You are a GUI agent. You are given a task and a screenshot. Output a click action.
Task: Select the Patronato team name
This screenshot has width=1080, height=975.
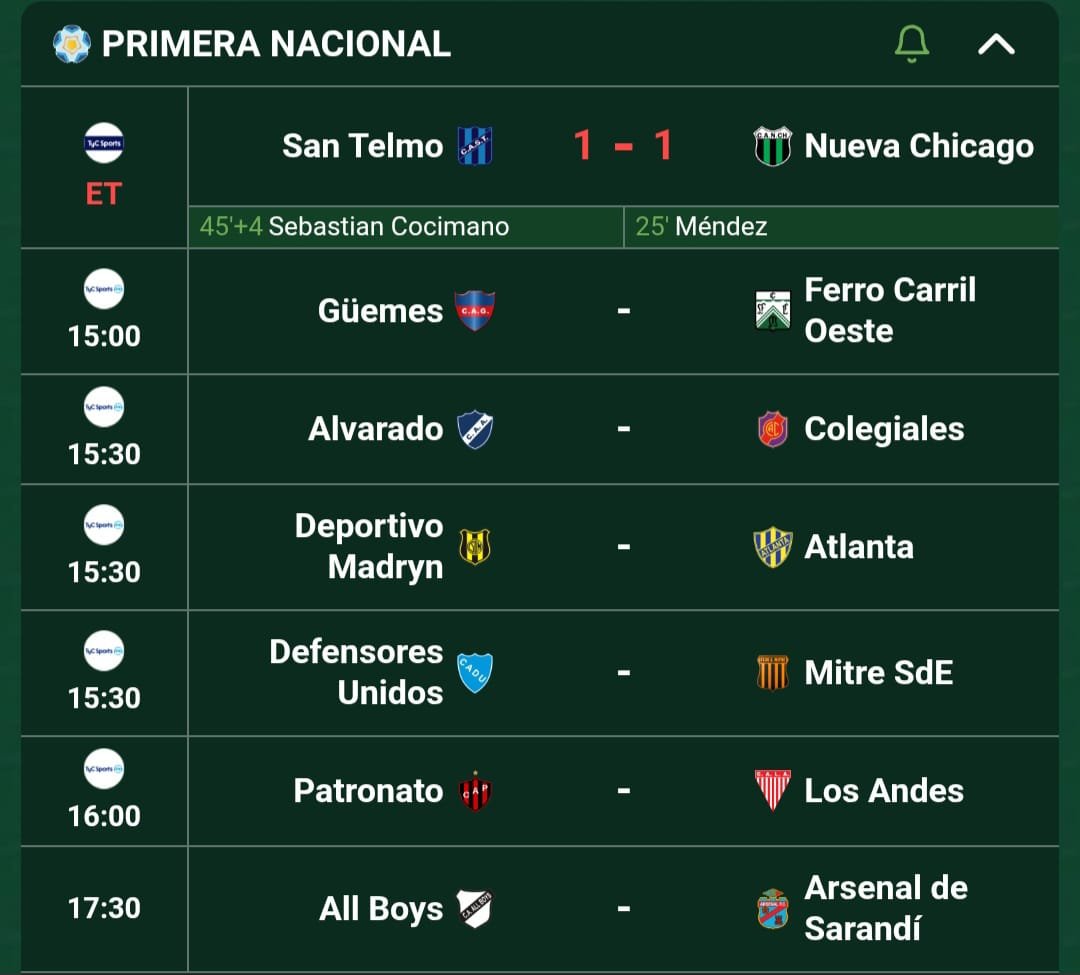pos(368,790)
